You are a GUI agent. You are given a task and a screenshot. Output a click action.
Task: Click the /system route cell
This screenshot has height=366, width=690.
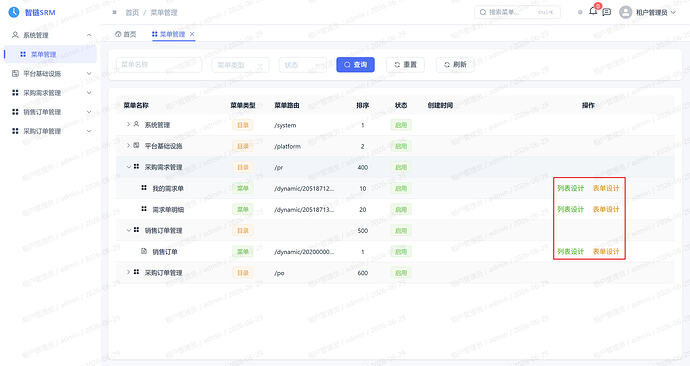[285, 125]
